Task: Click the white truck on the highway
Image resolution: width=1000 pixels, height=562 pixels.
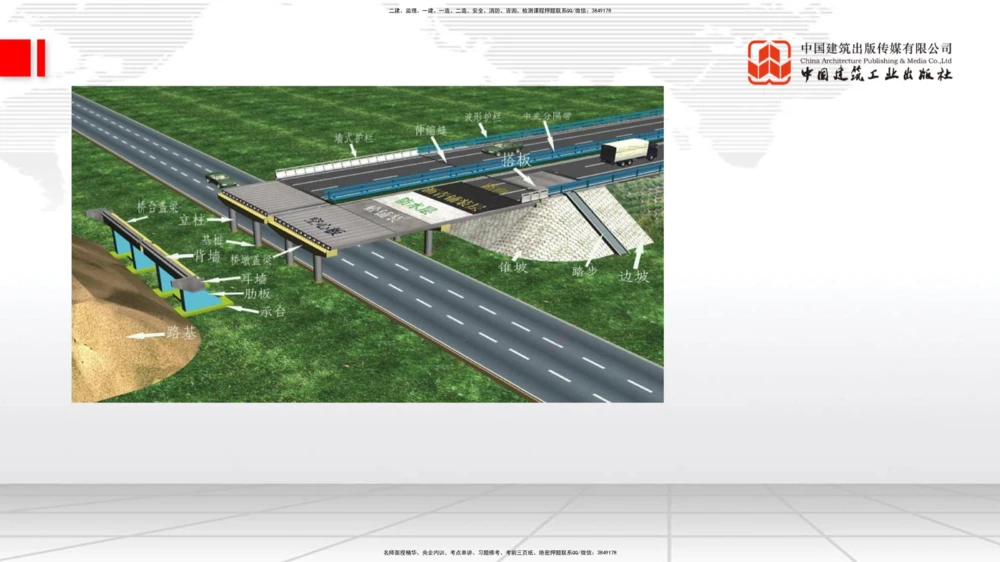Action: [628, 151]
